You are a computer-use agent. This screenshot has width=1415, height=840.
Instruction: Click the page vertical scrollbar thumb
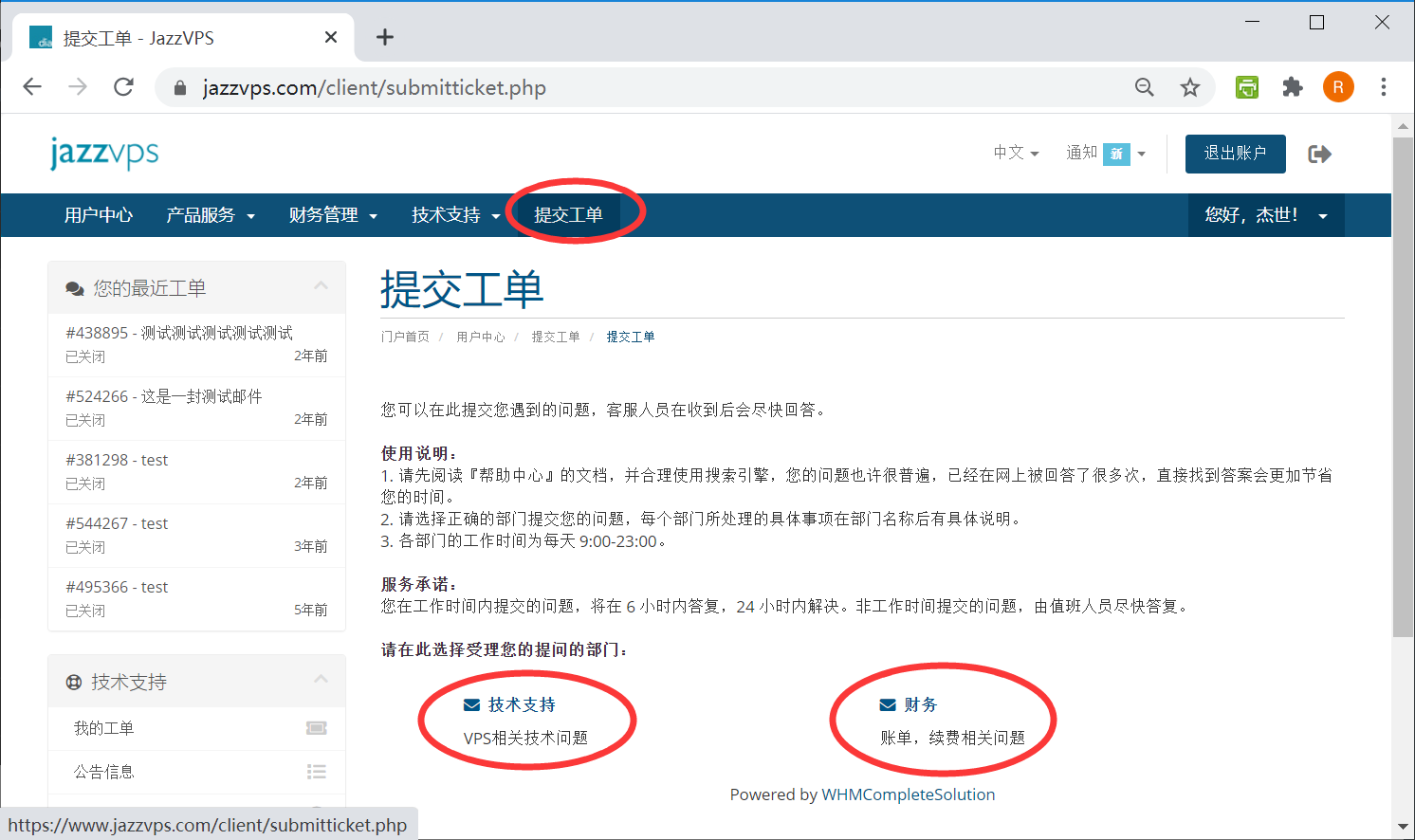1403,387
